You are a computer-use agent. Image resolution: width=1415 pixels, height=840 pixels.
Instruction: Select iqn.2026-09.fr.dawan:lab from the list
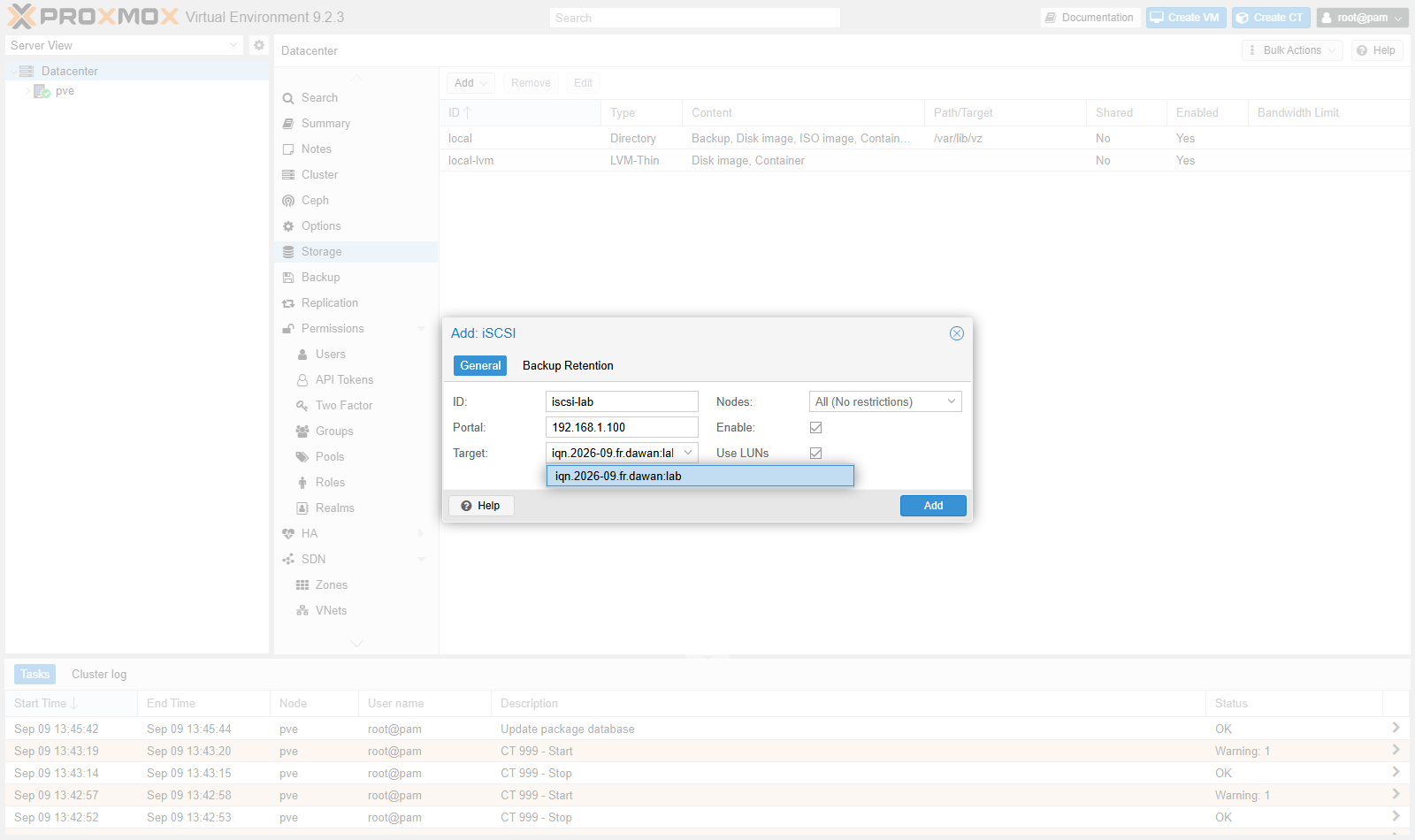pyautogui.click(x=700, y=476)
